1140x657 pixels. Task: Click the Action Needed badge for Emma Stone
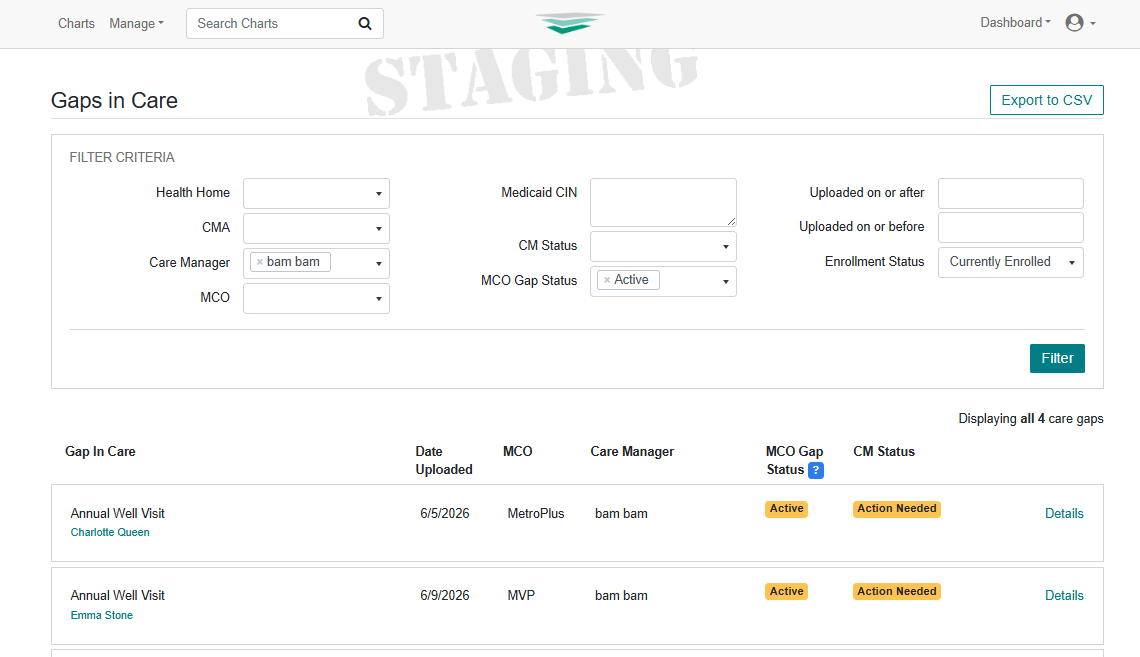(896, 592)
